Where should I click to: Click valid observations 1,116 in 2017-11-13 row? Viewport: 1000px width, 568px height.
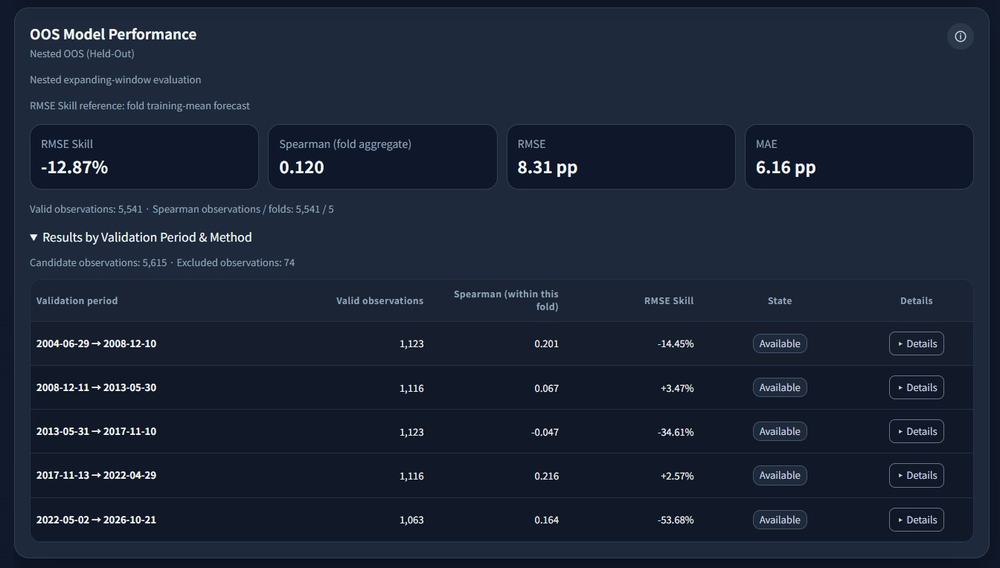pyautogui.click(x=411, y=476)
